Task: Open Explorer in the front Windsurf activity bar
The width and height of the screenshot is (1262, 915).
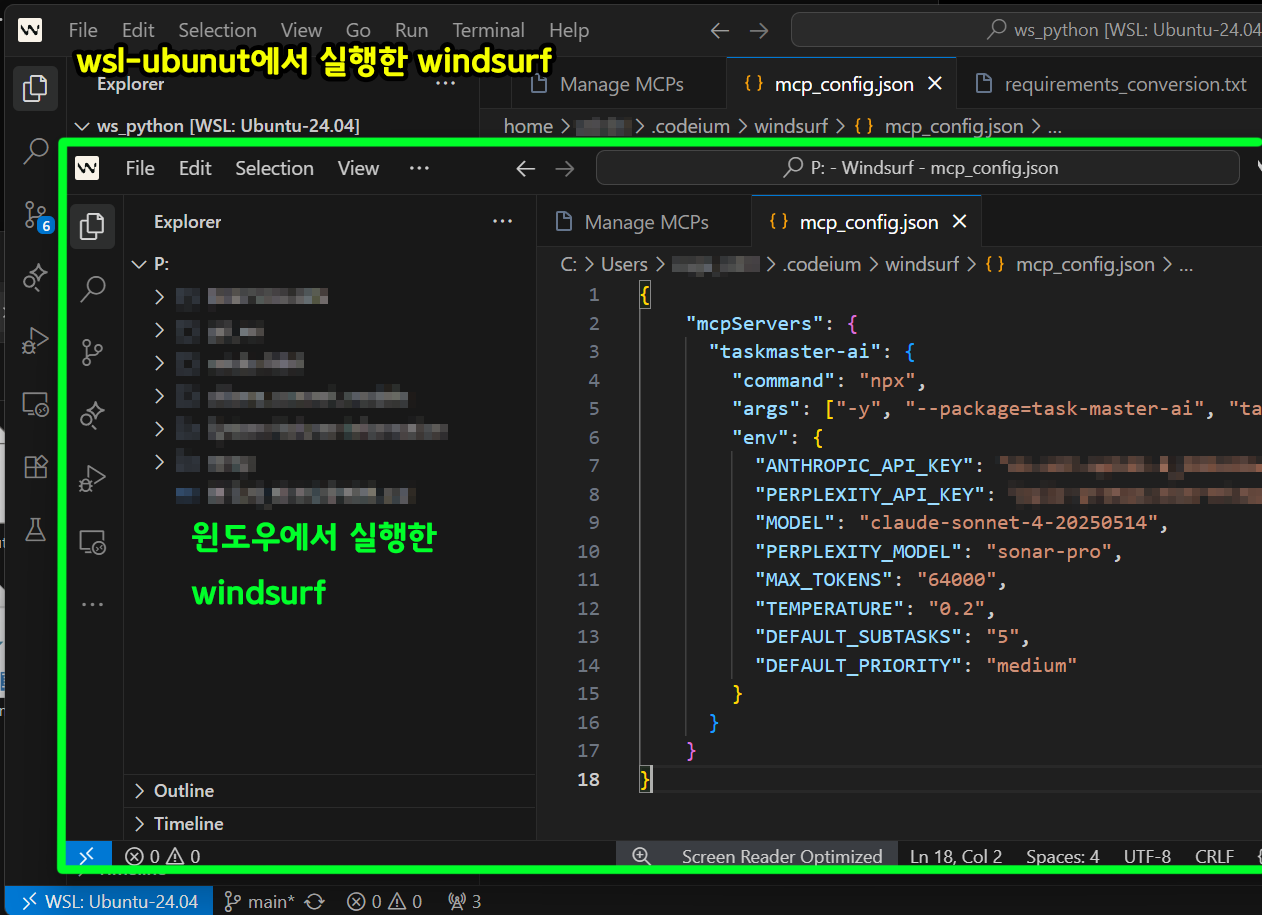Action: 92,226
